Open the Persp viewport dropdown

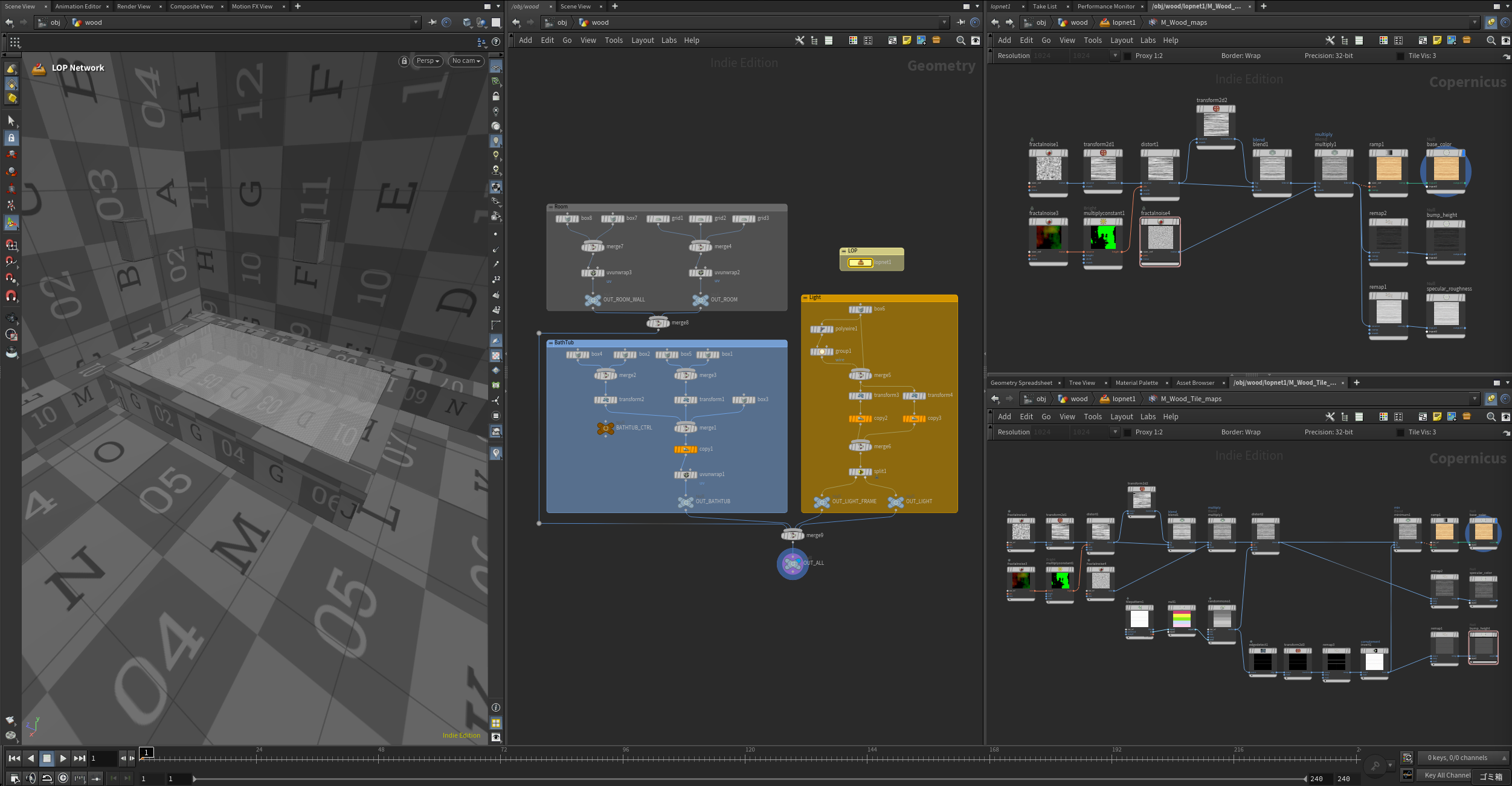pos(428,61)
